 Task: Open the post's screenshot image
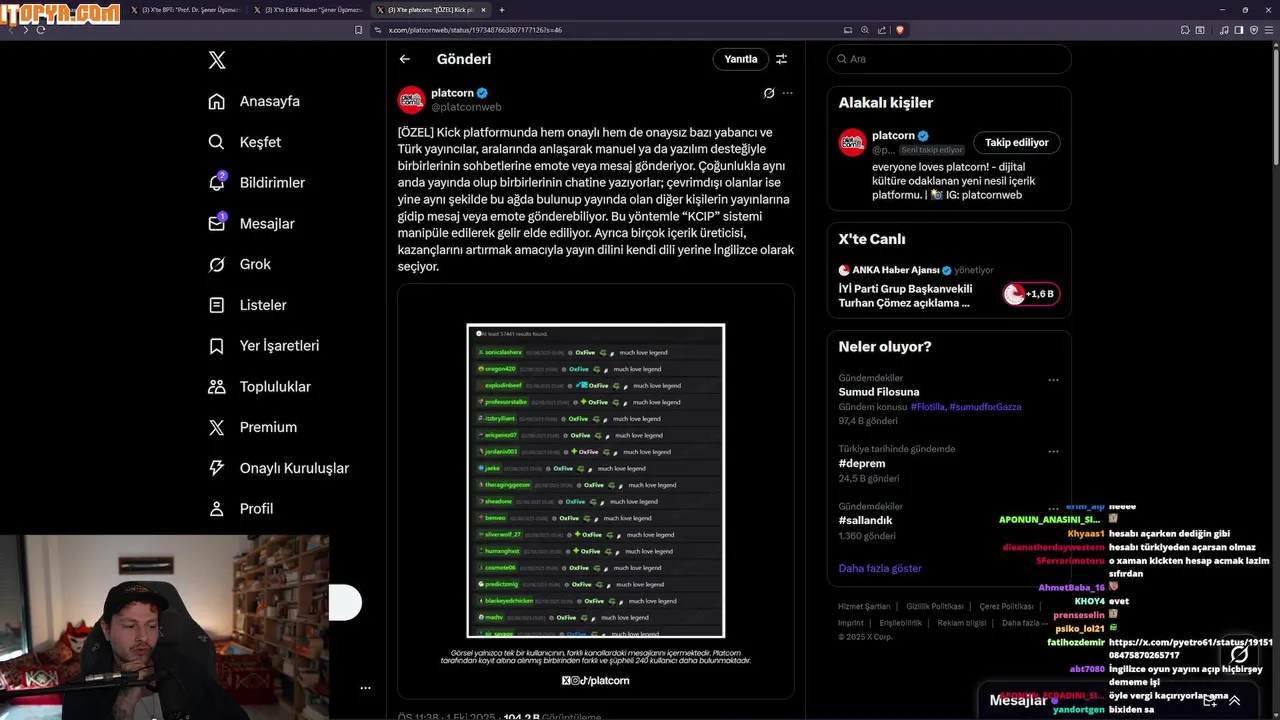click(x=596, y=490)
